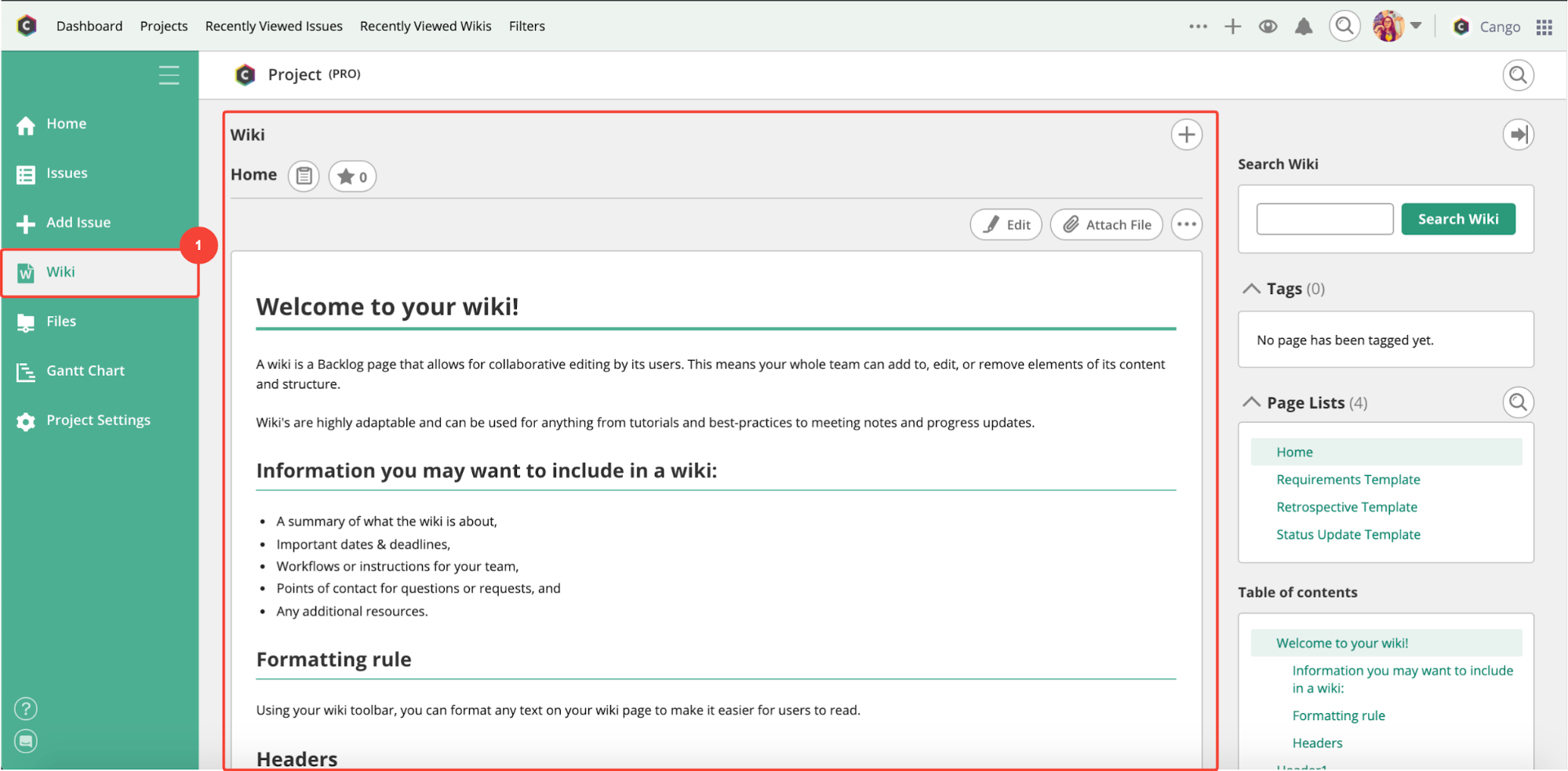Viewport: 1568px width, 771px height.
Task: Click the Search Wiki text field
Action: point(1324,219)
